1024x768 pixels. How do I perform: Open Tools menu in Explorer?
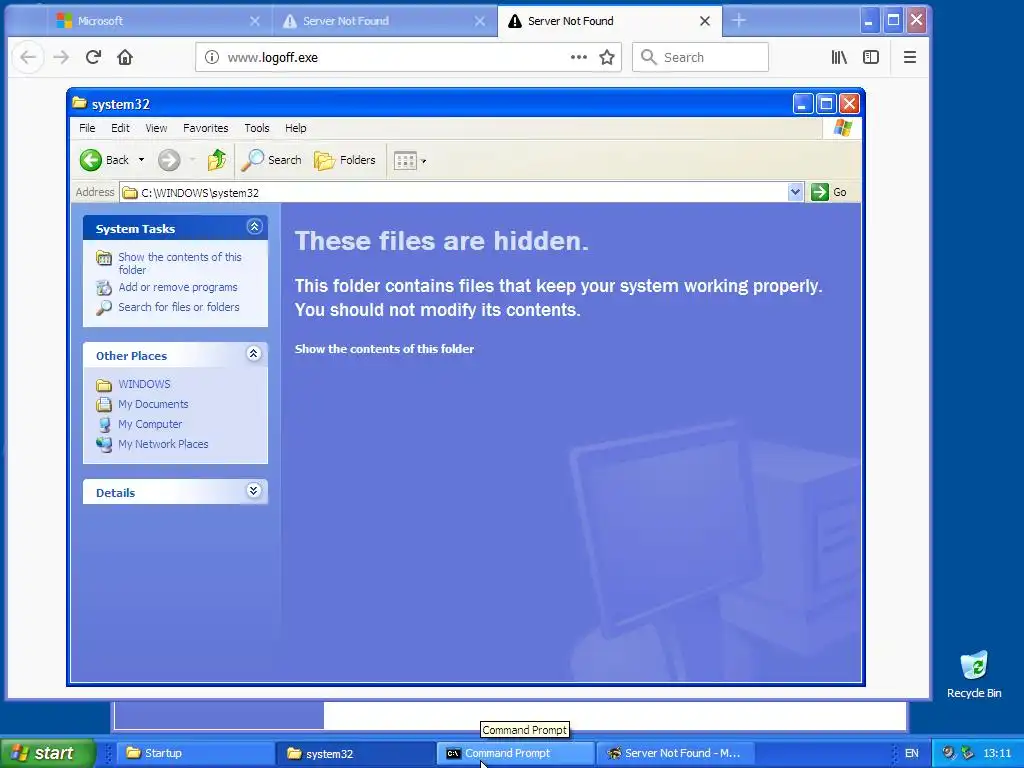pyautogui.click(x=257, y=128)
